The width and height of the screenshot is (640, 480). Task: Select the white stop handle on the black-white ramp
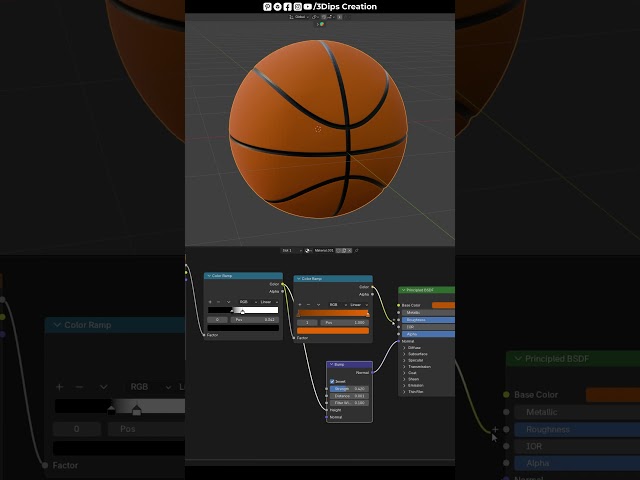(x=242, y=312)
